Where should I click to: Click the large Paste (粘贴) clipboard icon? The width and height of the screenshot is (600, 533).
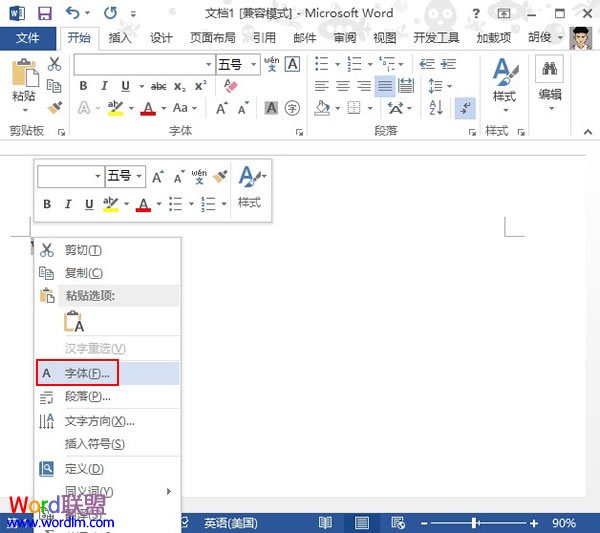[x=23, y=80]
